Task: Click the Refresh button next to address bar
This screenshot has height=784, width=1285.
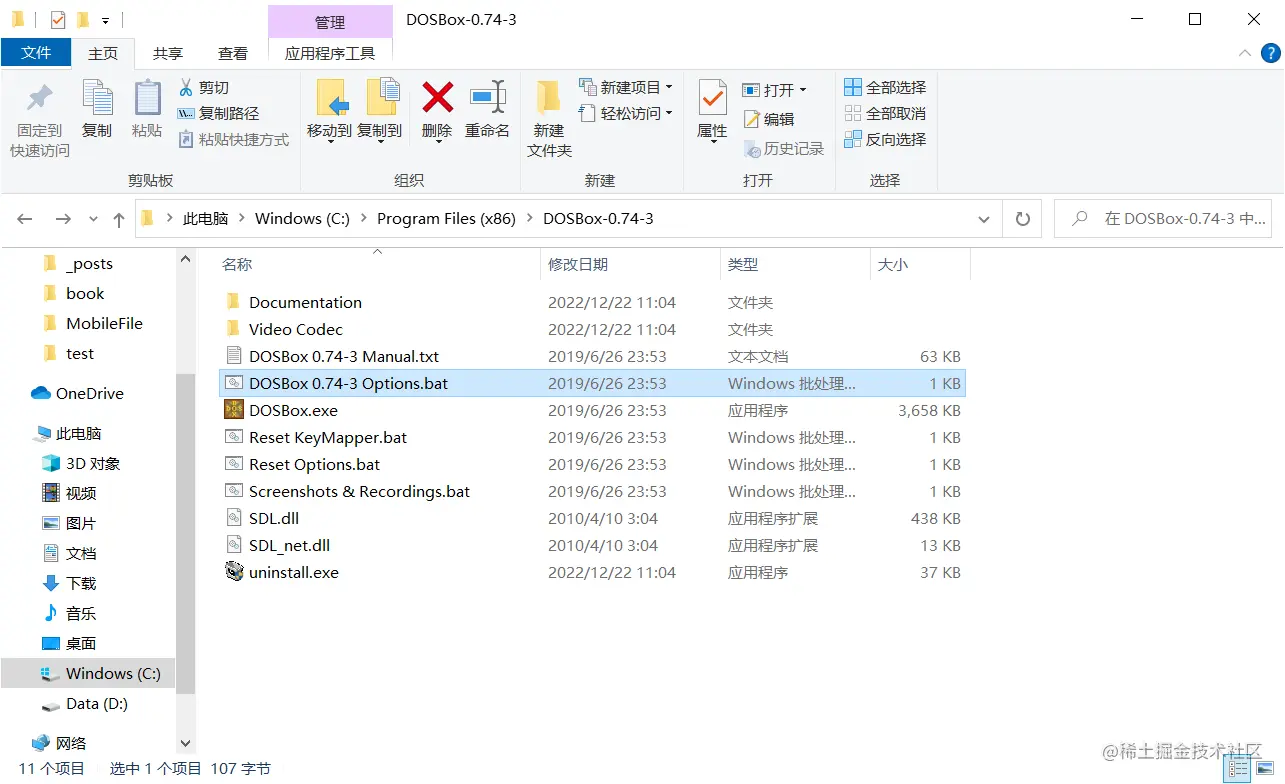Action: click(x=1022, y=219)
